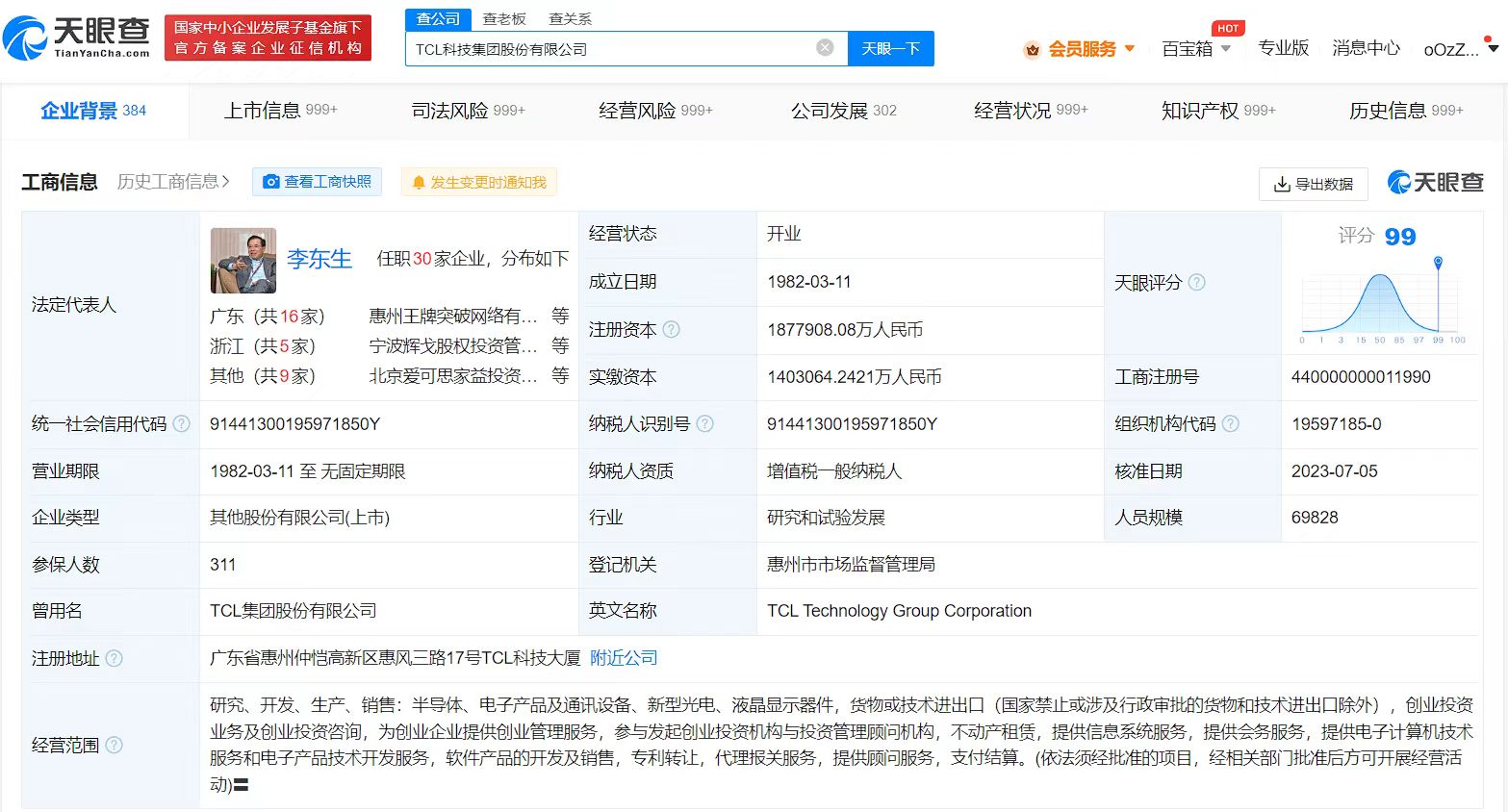Click the Tianyancha watermark logo near 导出数据
The image size is (1508, 812).
click(x=1435, y=182)
